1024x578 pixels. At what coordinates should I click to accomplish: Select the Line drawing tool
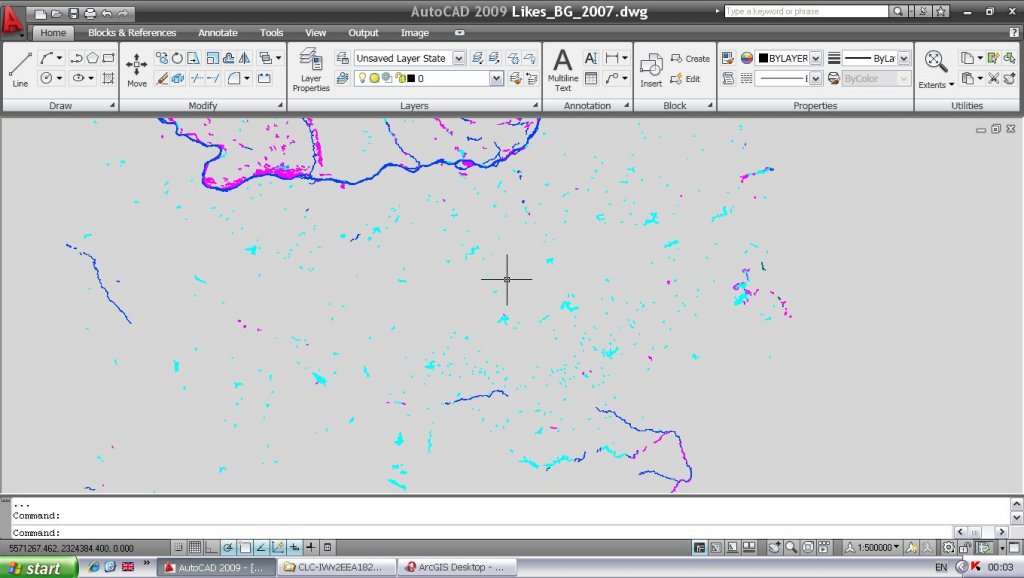[x=20, y=69]
